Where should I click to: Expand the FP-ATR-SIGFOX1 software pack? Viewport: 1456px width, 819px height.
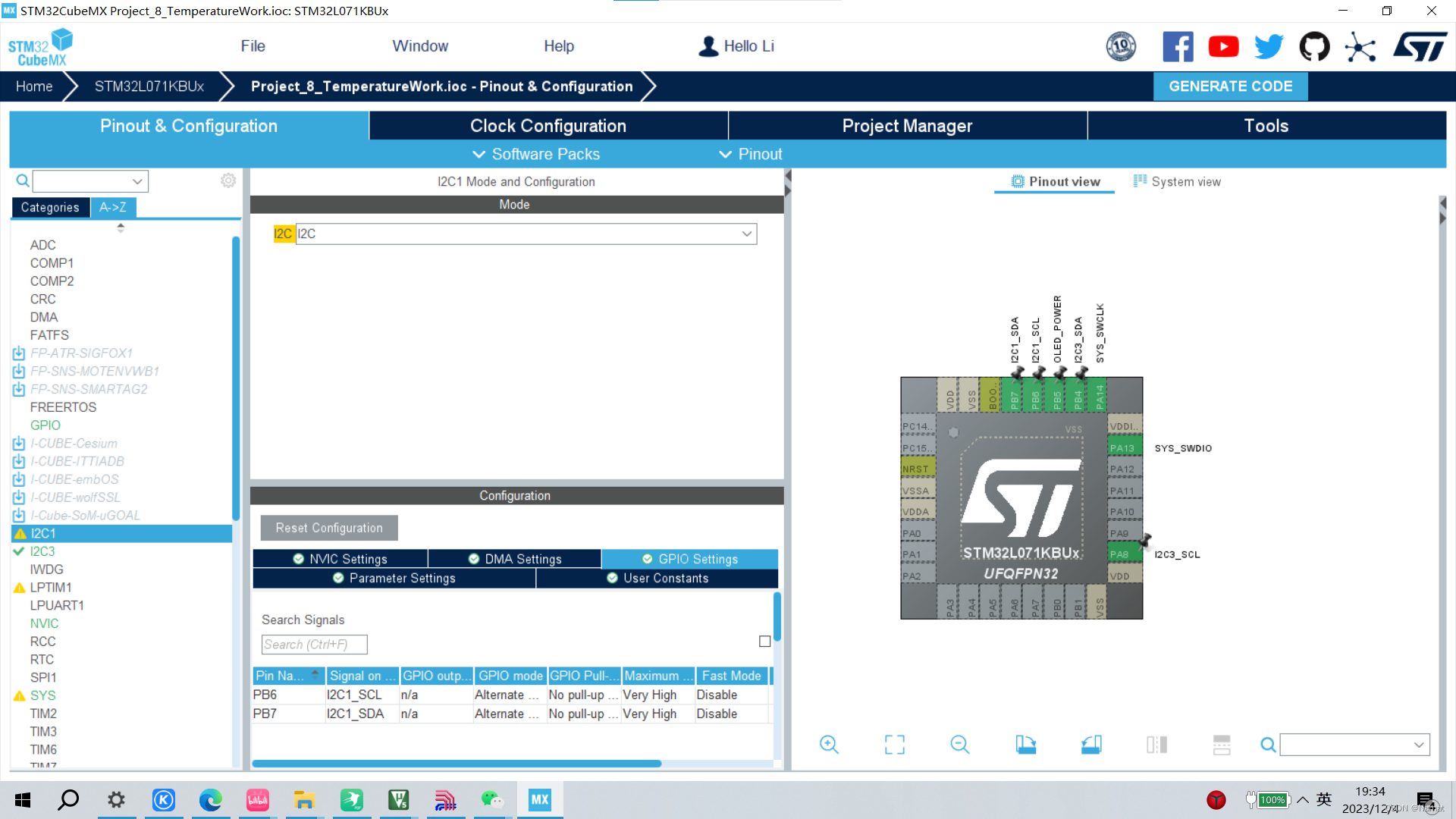coord(81,353)
